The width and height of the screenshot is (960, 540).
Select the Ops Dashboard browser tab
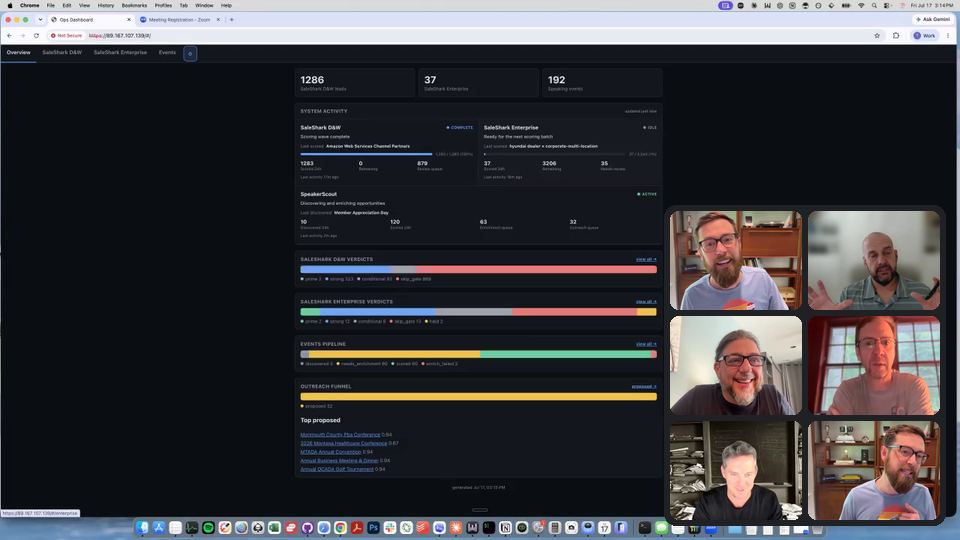click(x=91, y=20)
